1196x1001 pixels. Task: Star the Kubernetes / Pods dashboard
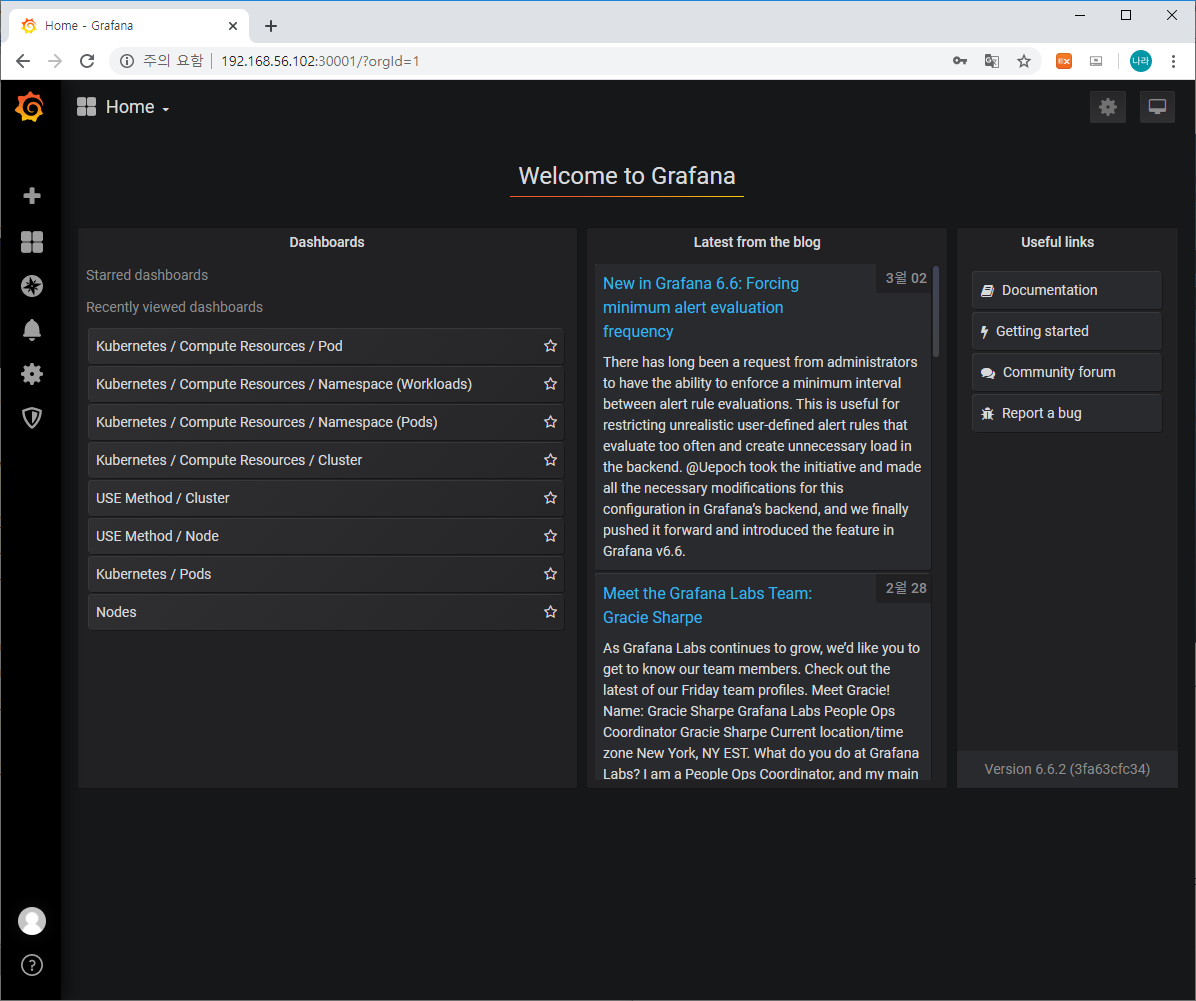point(550,574)
